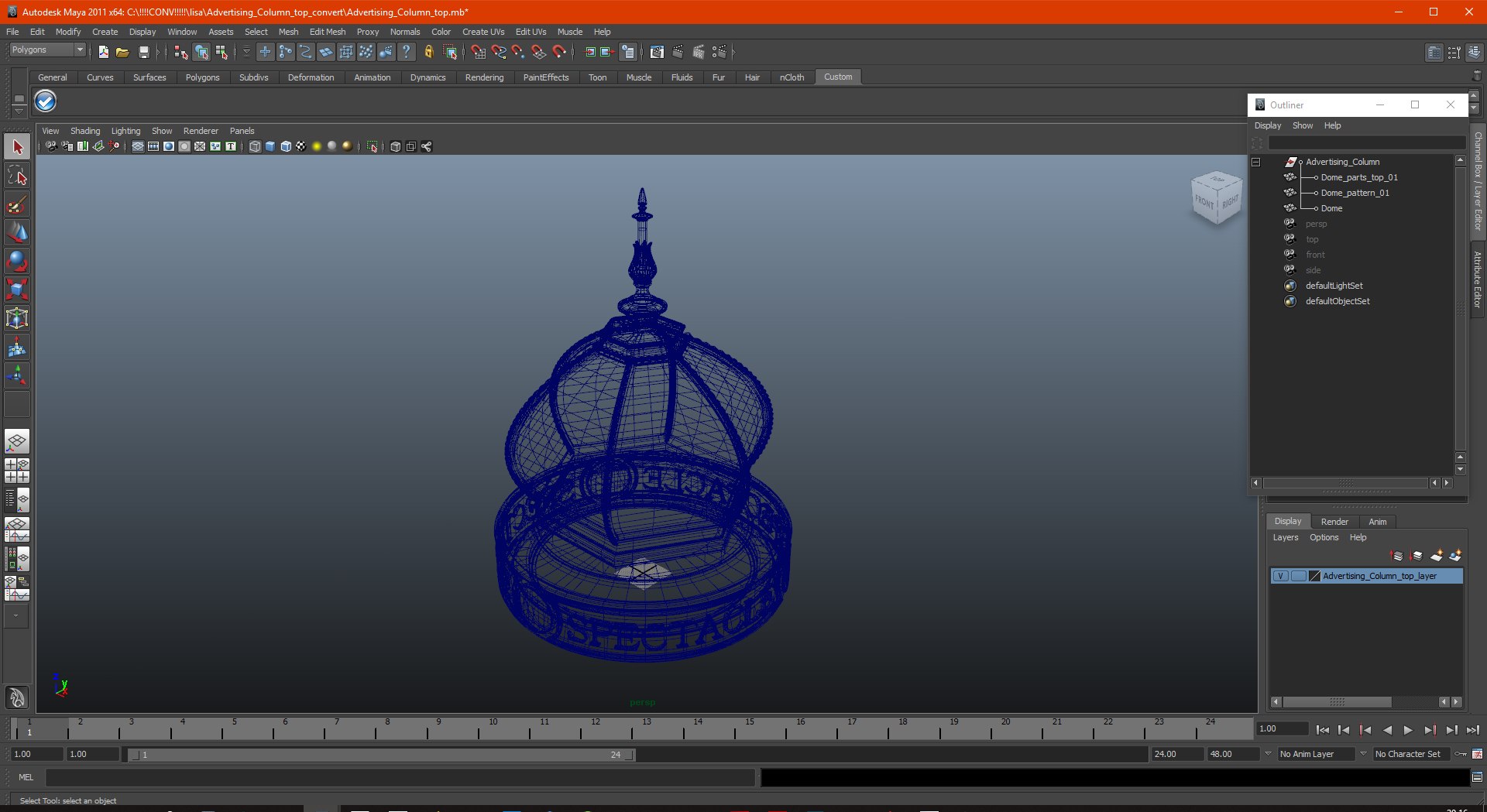The width and height of the screenshot is (1487, 812).
Task: Move selected layer down
Action: coord(1417,556)
